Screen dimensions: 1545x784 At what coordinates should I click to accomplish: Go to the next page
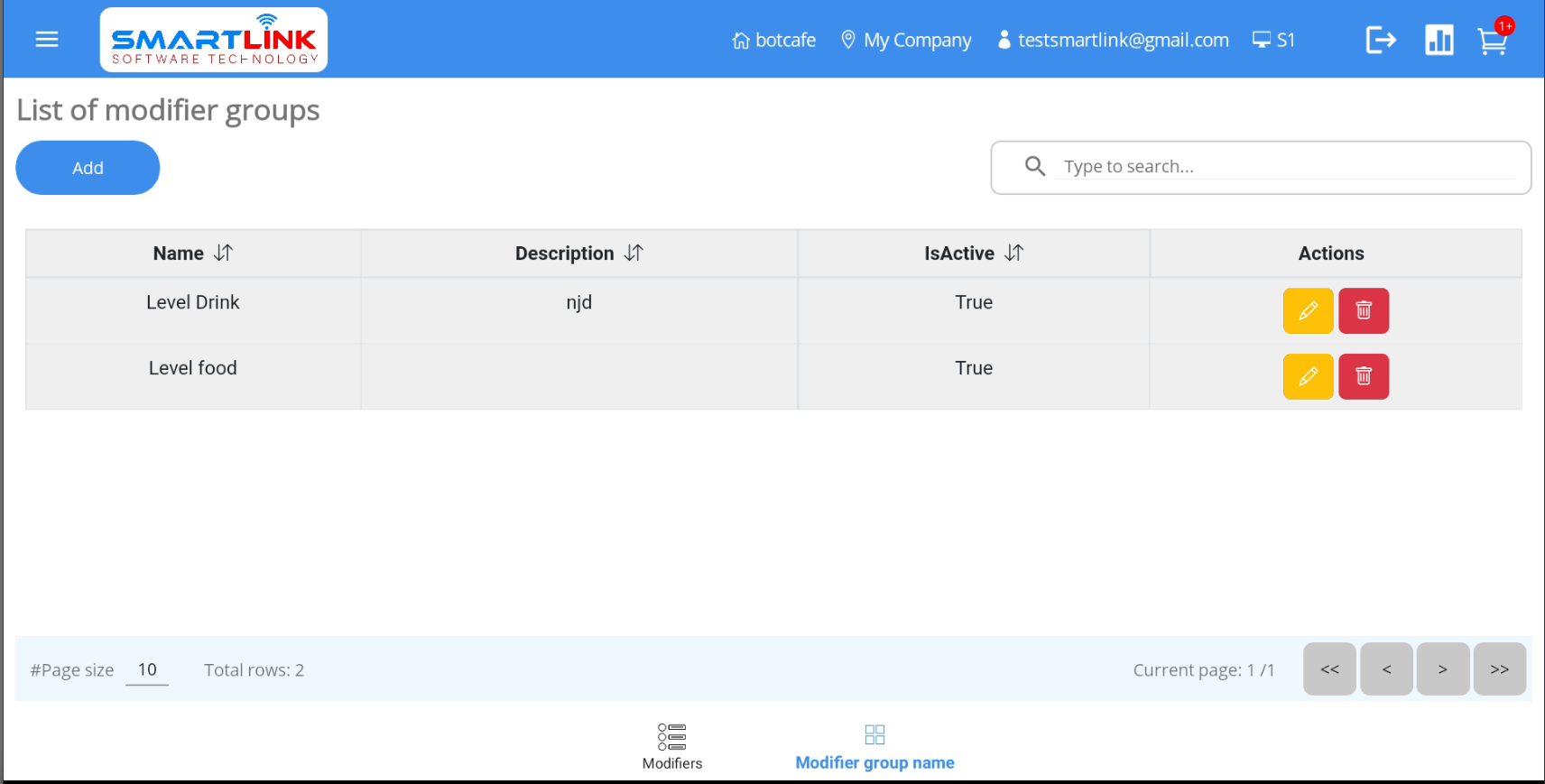(1442, 669)
